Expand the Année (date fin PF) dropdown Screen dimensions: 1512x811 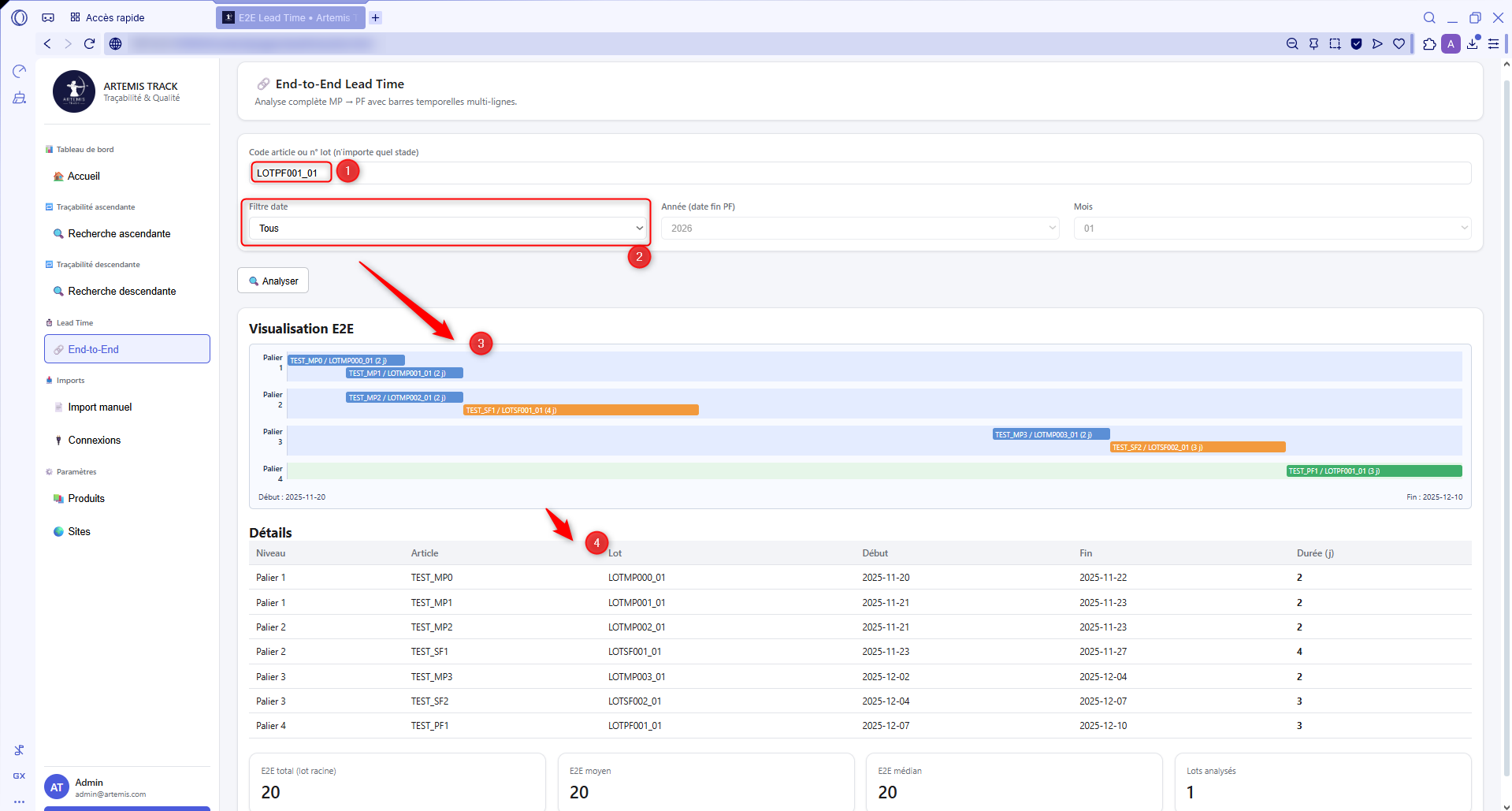(x=860, y=229)
